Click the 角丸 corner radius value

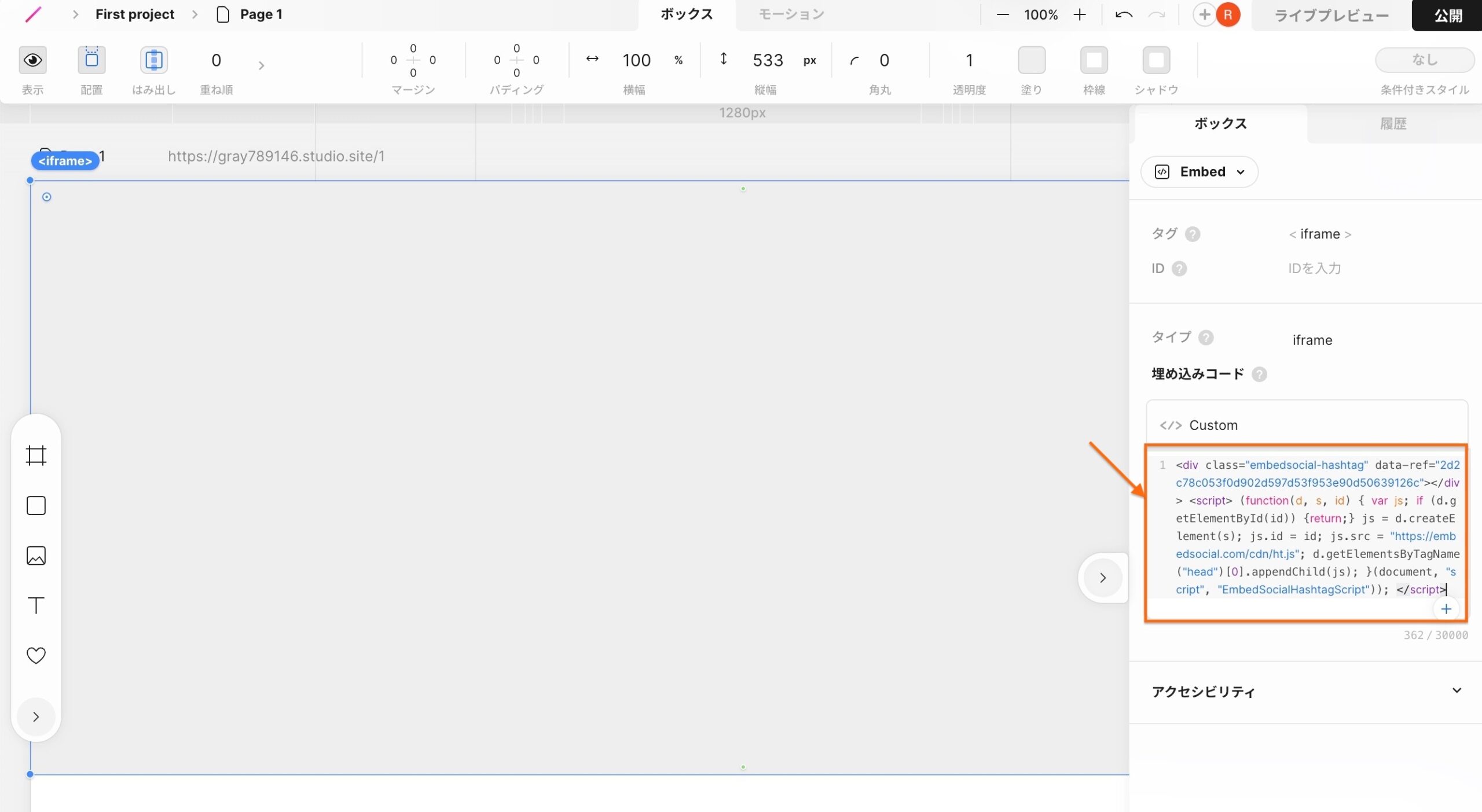pos(884,60)
